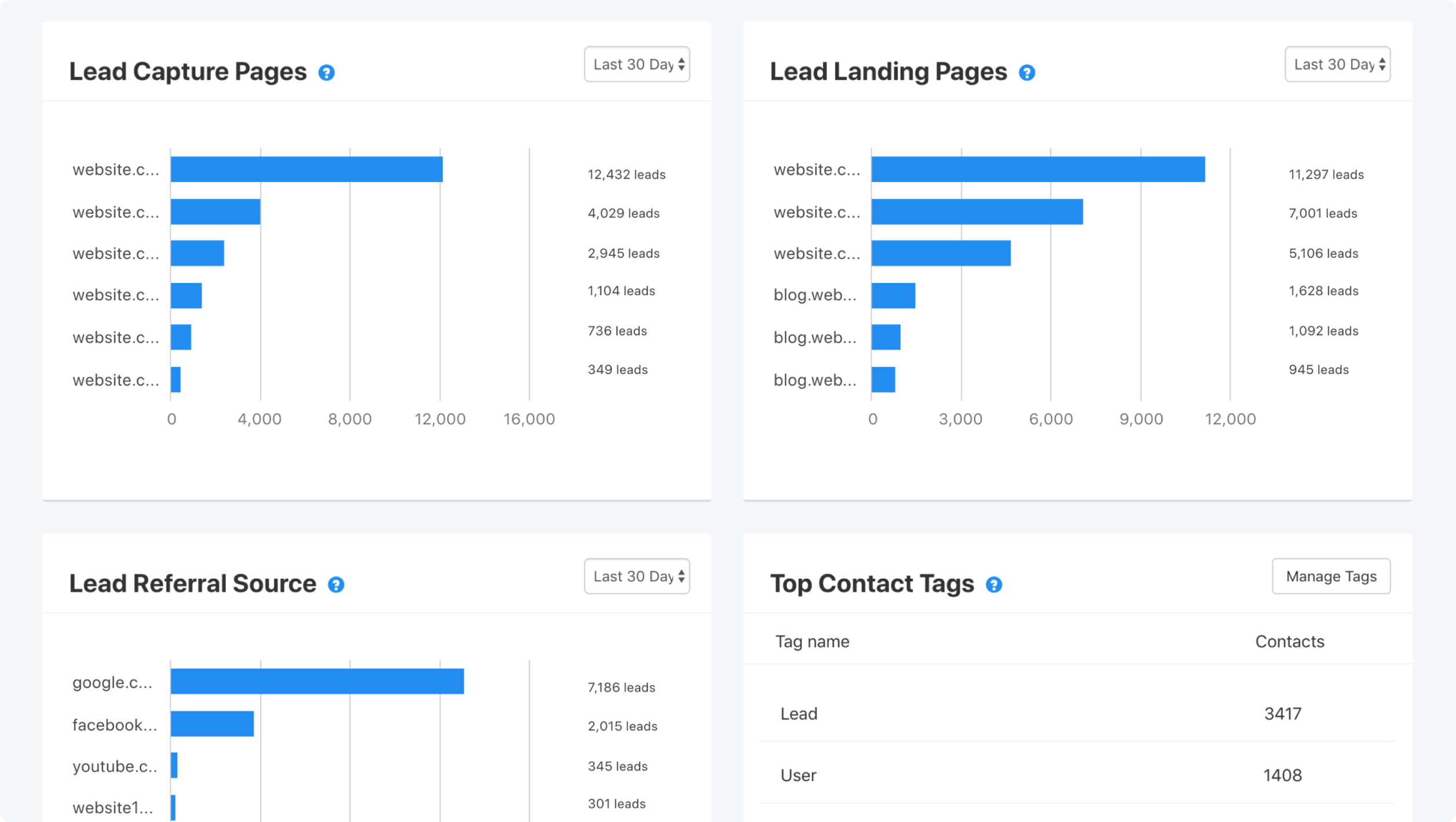
Task: Click the Tag name column header
Action: pyautogui.click(x=811, y=641)
